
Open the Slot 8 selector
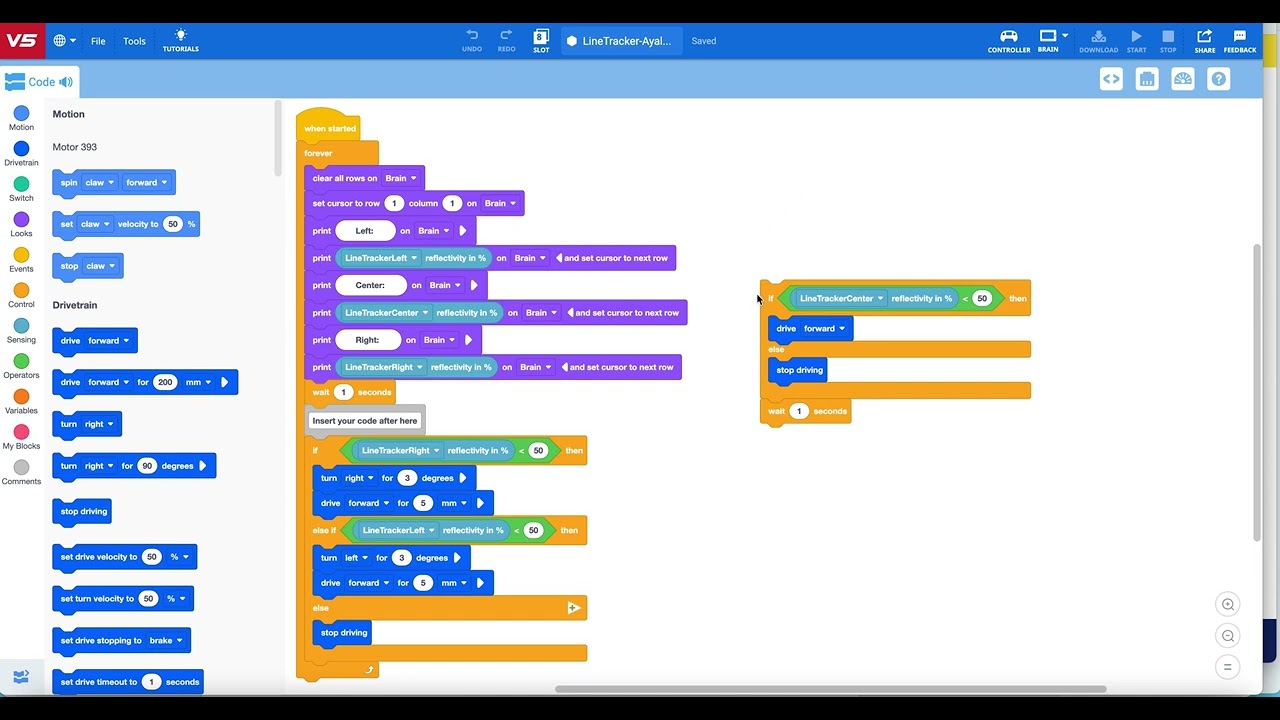[541, 40]
